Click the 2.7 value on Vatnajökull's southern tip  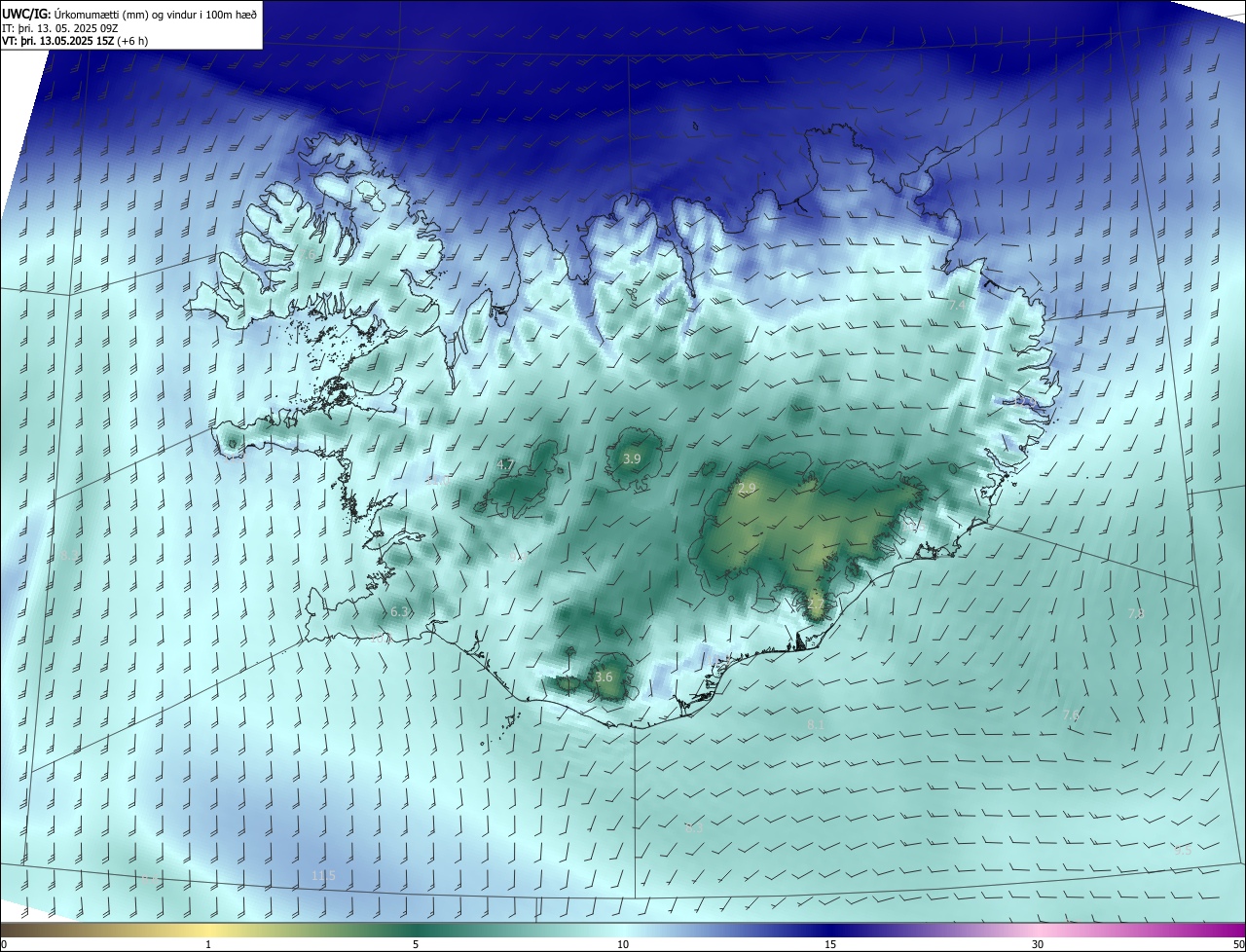[816, 604]
